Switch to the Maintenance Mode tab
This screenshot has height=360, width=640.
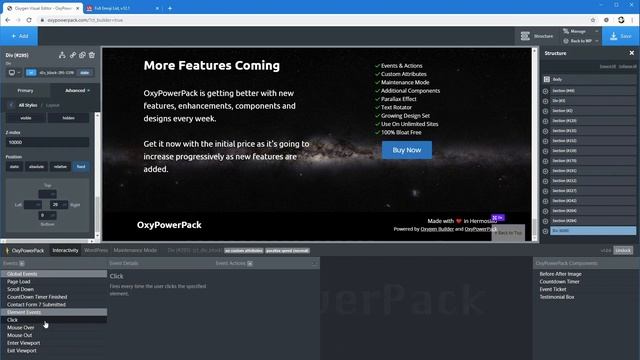tap(135, 251)
